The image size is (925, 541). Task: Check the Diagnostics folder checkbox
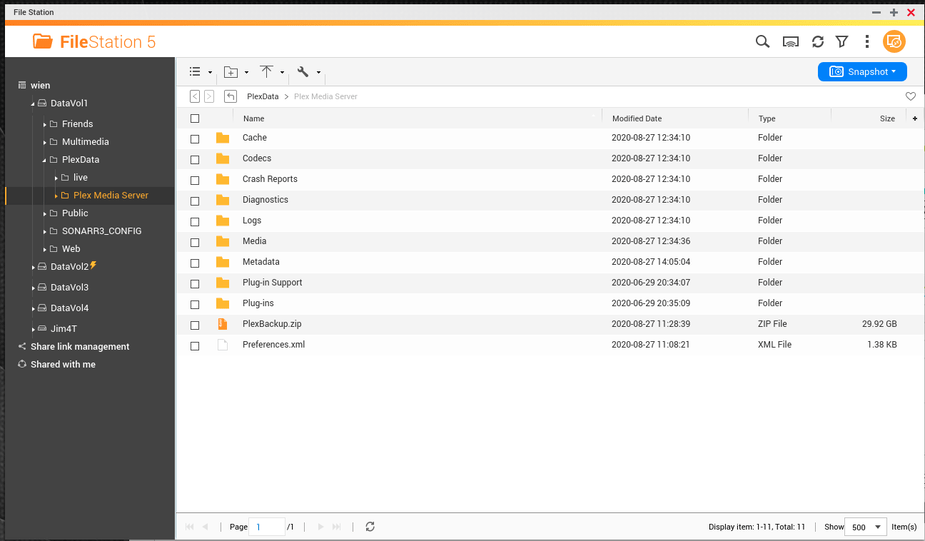click(195, 201)
